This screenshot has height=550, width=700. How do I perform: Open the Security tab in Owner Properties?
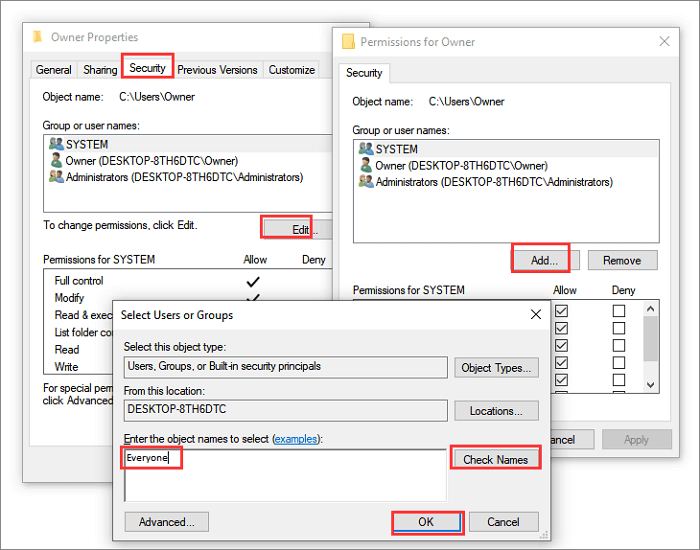(148, 68)
